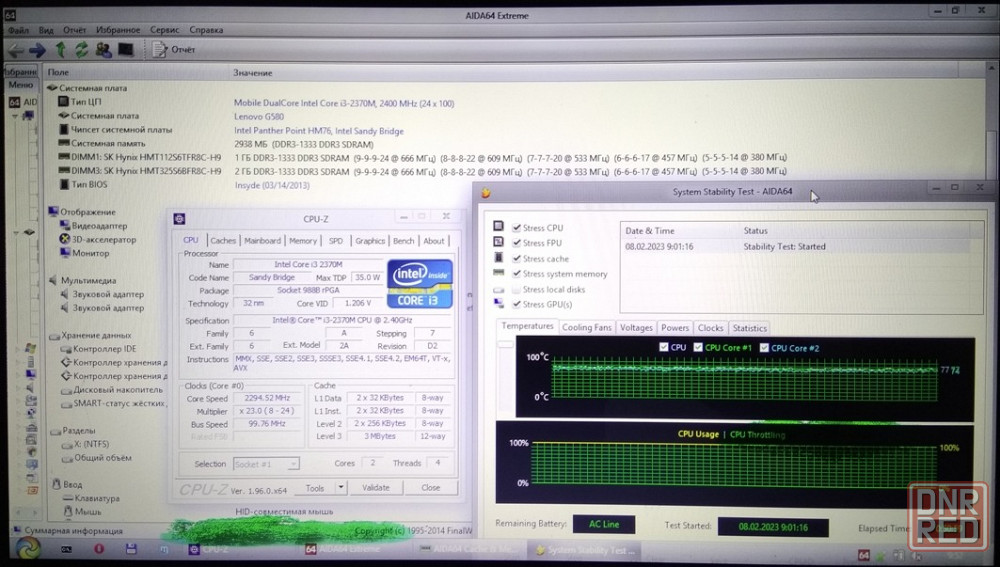This screenshot has height=567, width=1000.
Task: Toggle the Stress GPU(s) checkbox
Action: [x=517, y=304]
